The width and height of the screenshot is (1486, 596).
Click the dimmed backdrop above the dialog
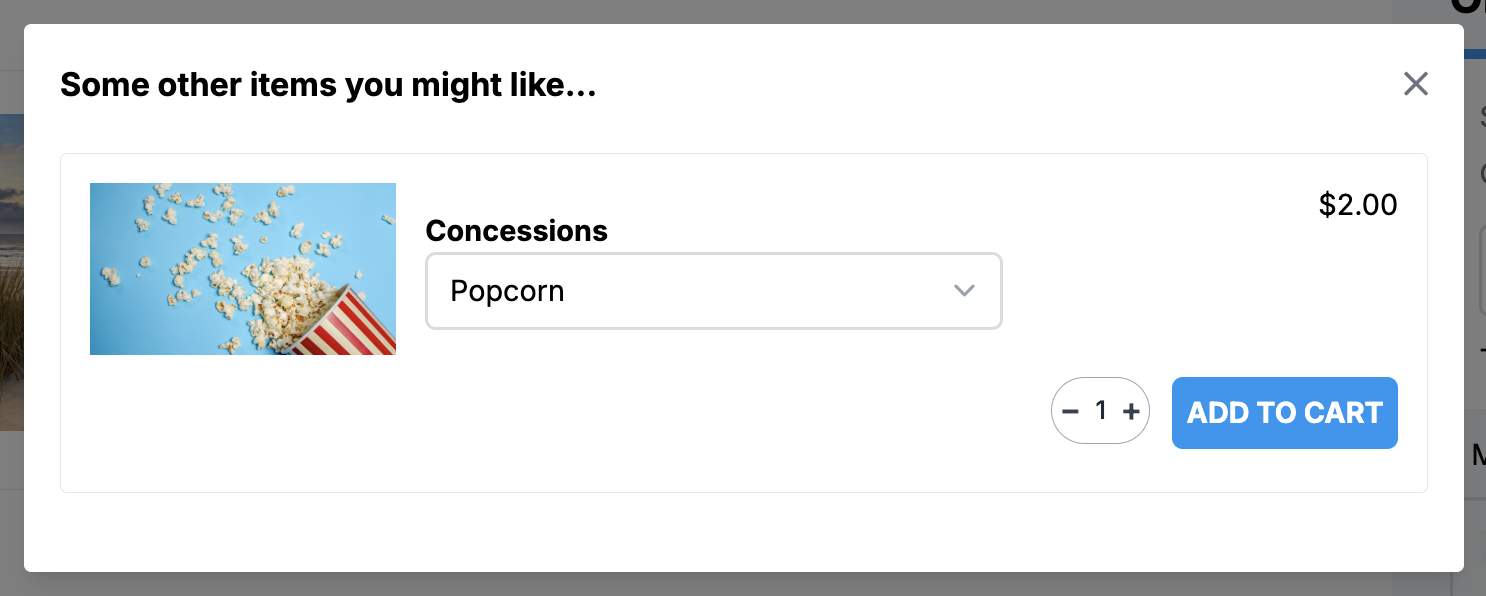(x=700, y=11)
